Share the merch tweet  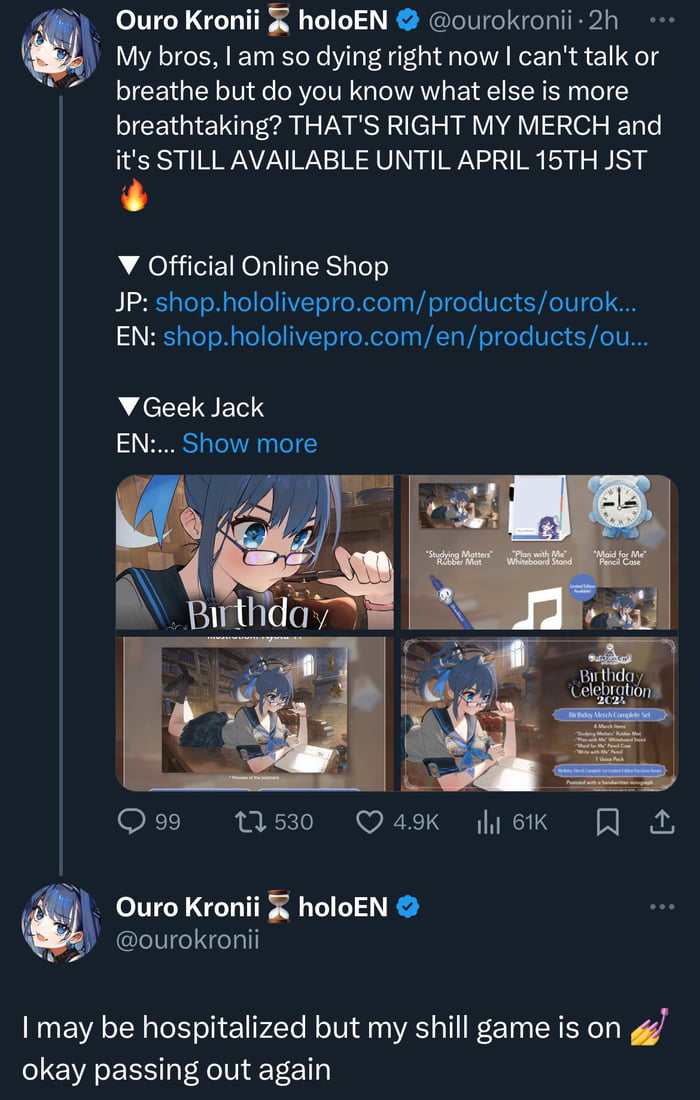pyautogui.click(x=661, y=821)
